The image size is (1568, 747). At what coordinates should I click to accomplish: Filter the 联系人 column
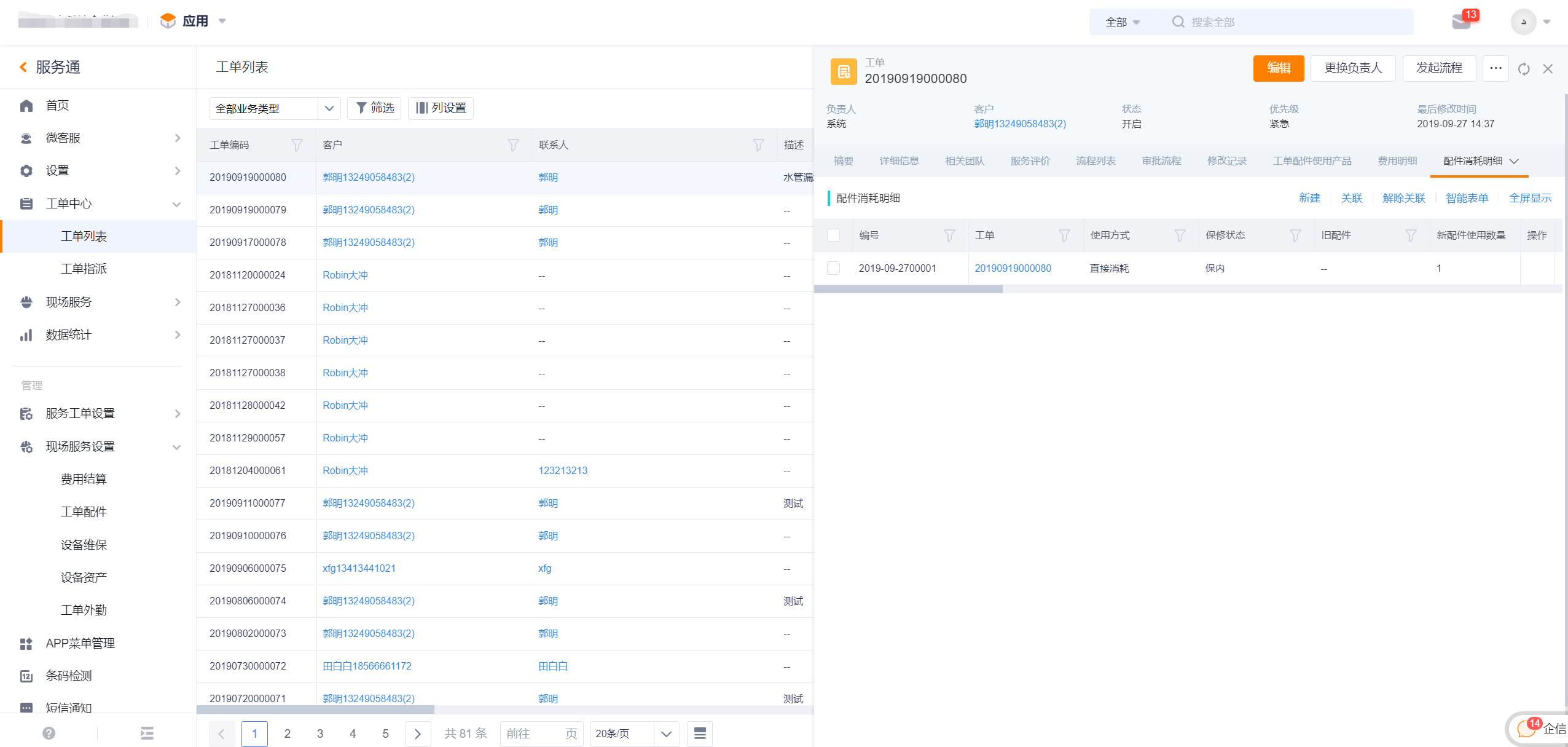point(758,145)
